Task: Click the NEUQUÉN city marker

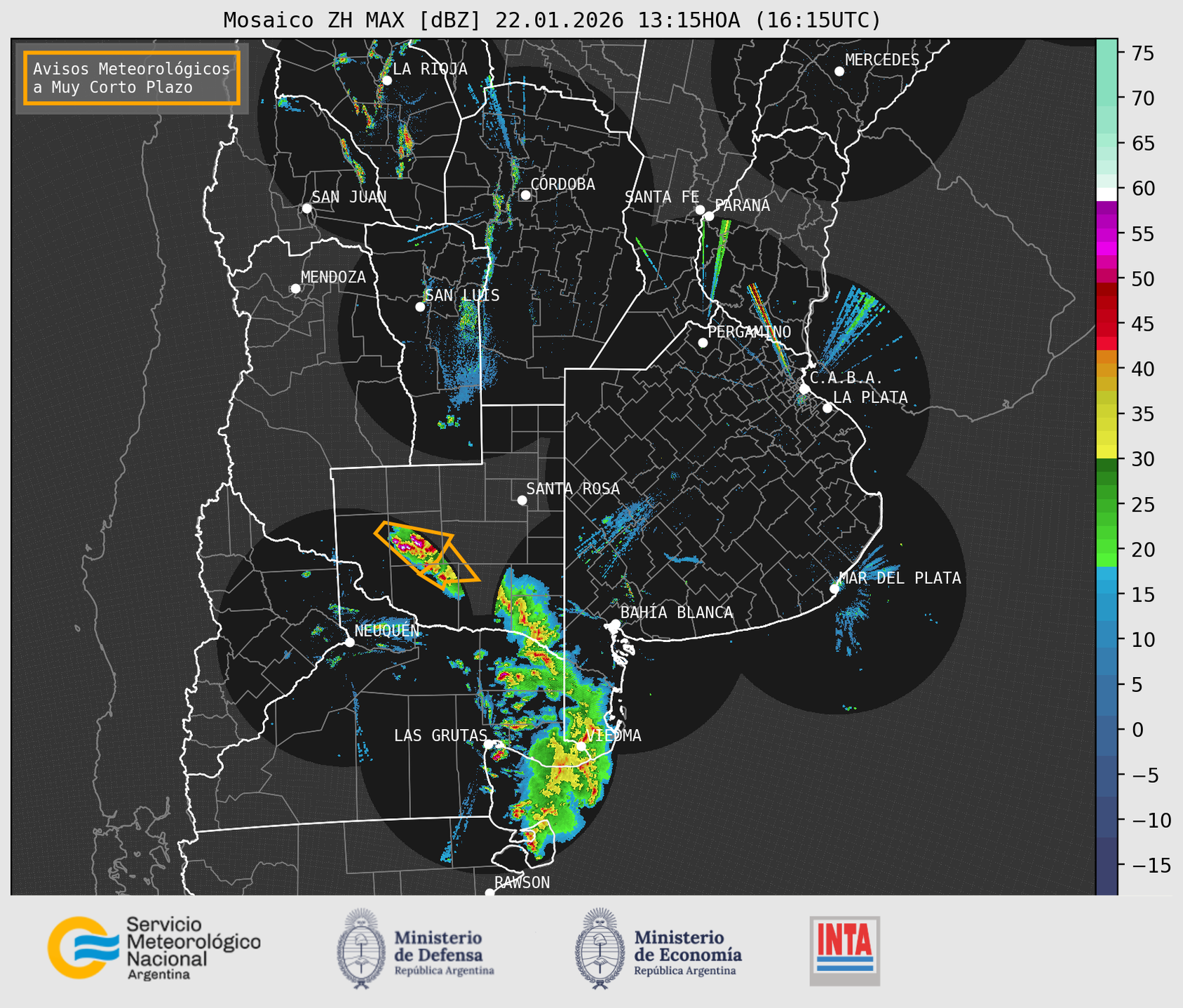Action: point(349,642)
